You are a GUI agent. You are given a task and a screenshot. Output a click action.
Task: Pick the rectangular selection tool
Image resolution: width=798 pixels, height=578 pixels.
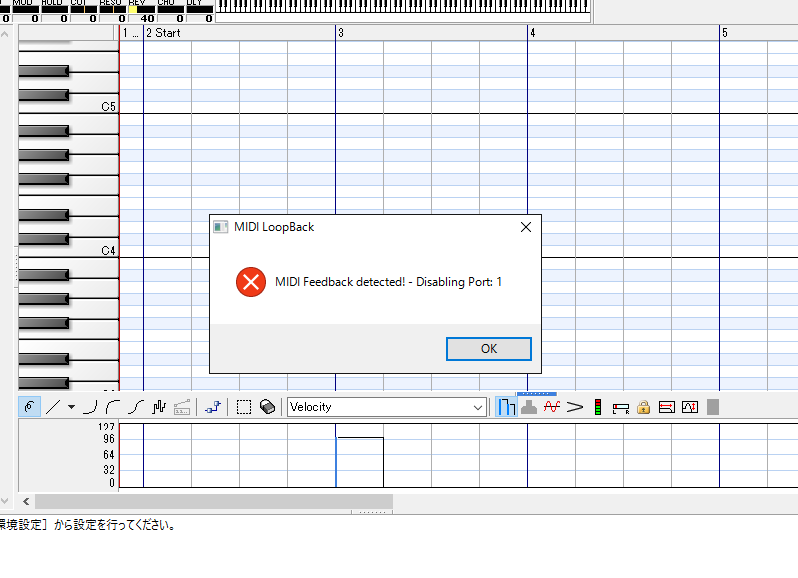(x=243, y=407)
